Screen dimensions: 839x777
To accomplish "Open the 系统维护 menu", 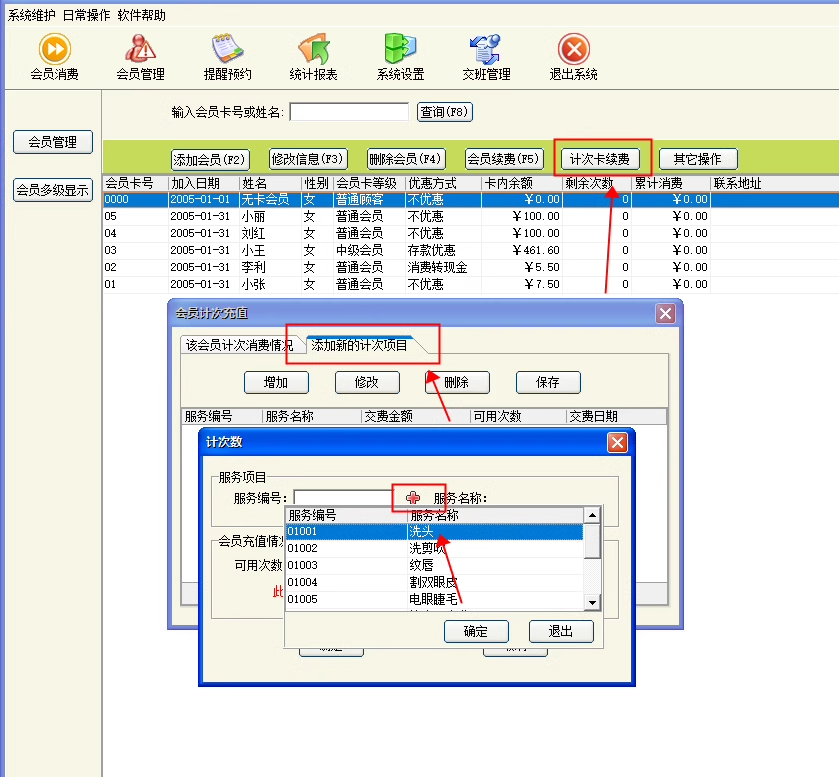I will point(31,16).
